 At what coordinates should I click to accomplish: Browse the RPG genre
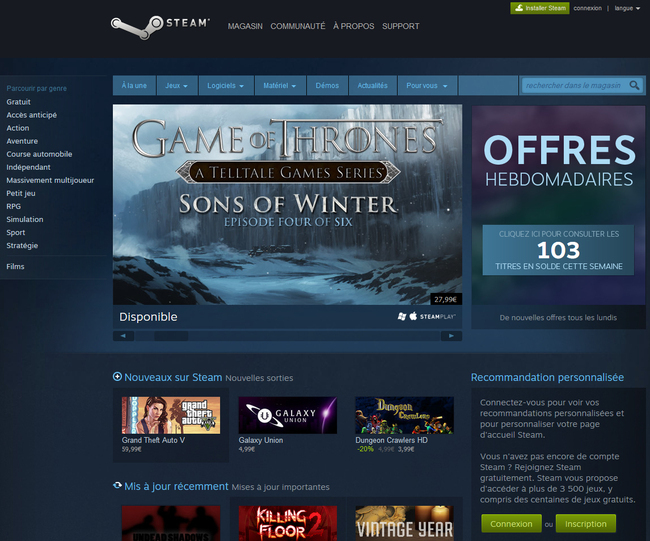[13, 206]
